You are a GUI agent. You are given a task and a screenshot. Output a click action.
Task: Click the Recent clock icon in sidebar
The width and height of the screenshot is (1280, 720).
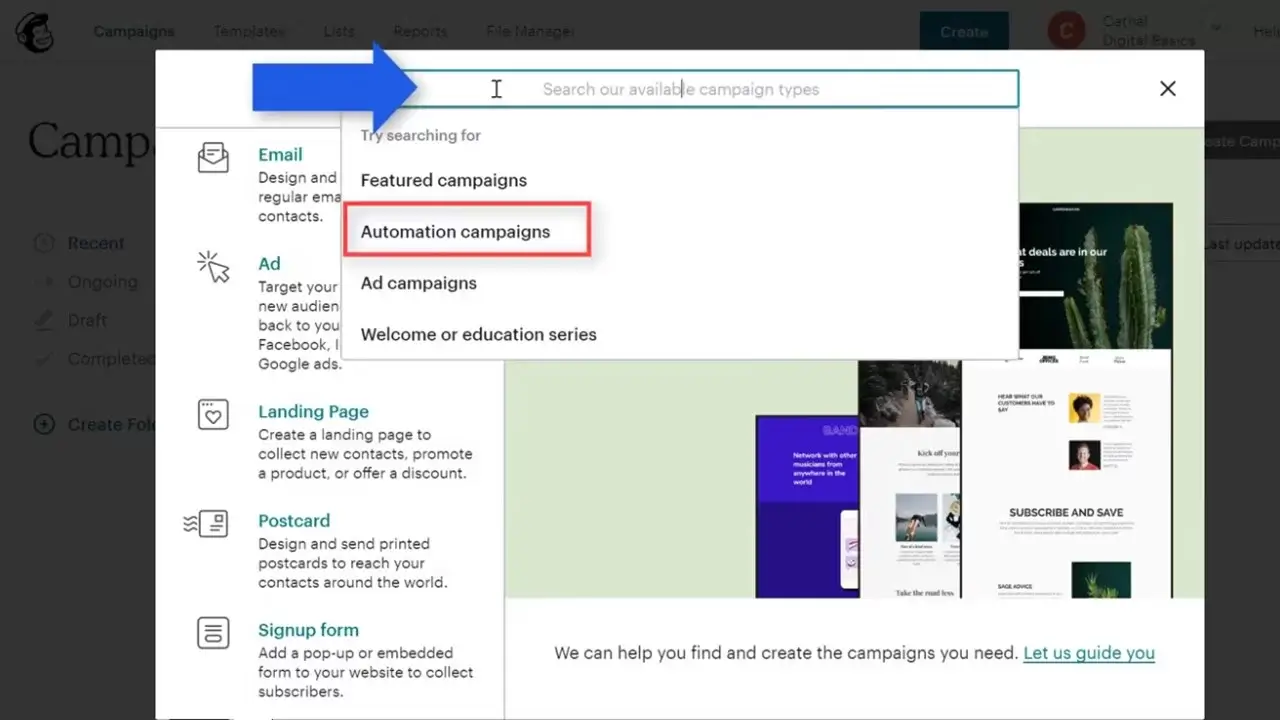(44, 243)
